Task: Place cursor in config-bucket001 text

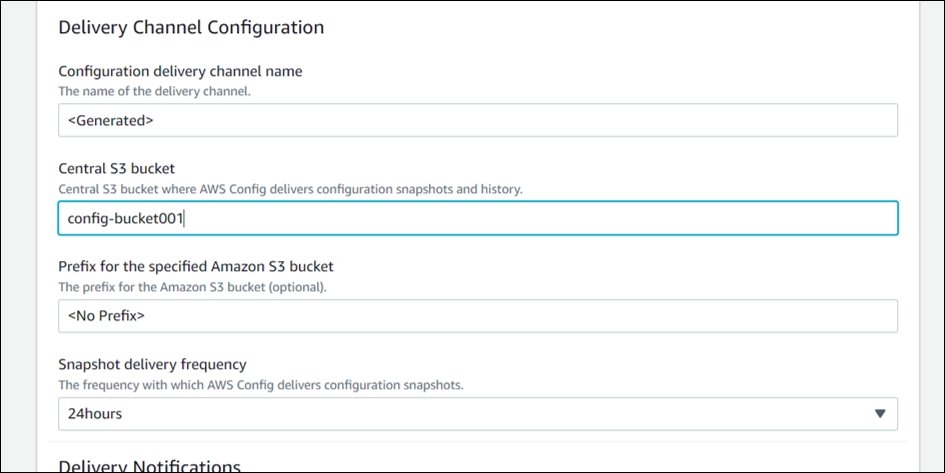Action: [x=125, y=218]
